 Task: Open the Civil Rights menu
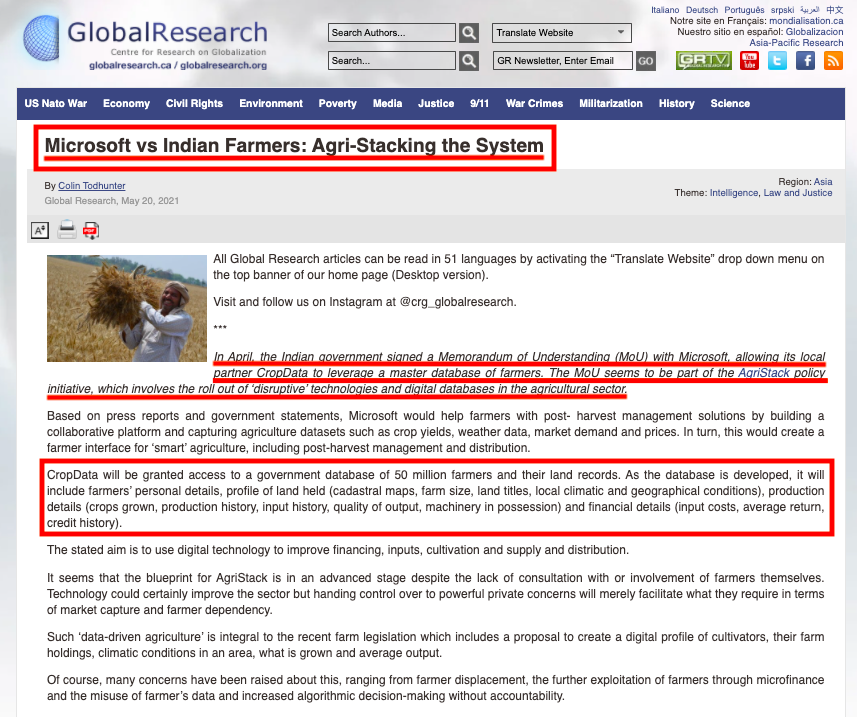click(195, 103)
